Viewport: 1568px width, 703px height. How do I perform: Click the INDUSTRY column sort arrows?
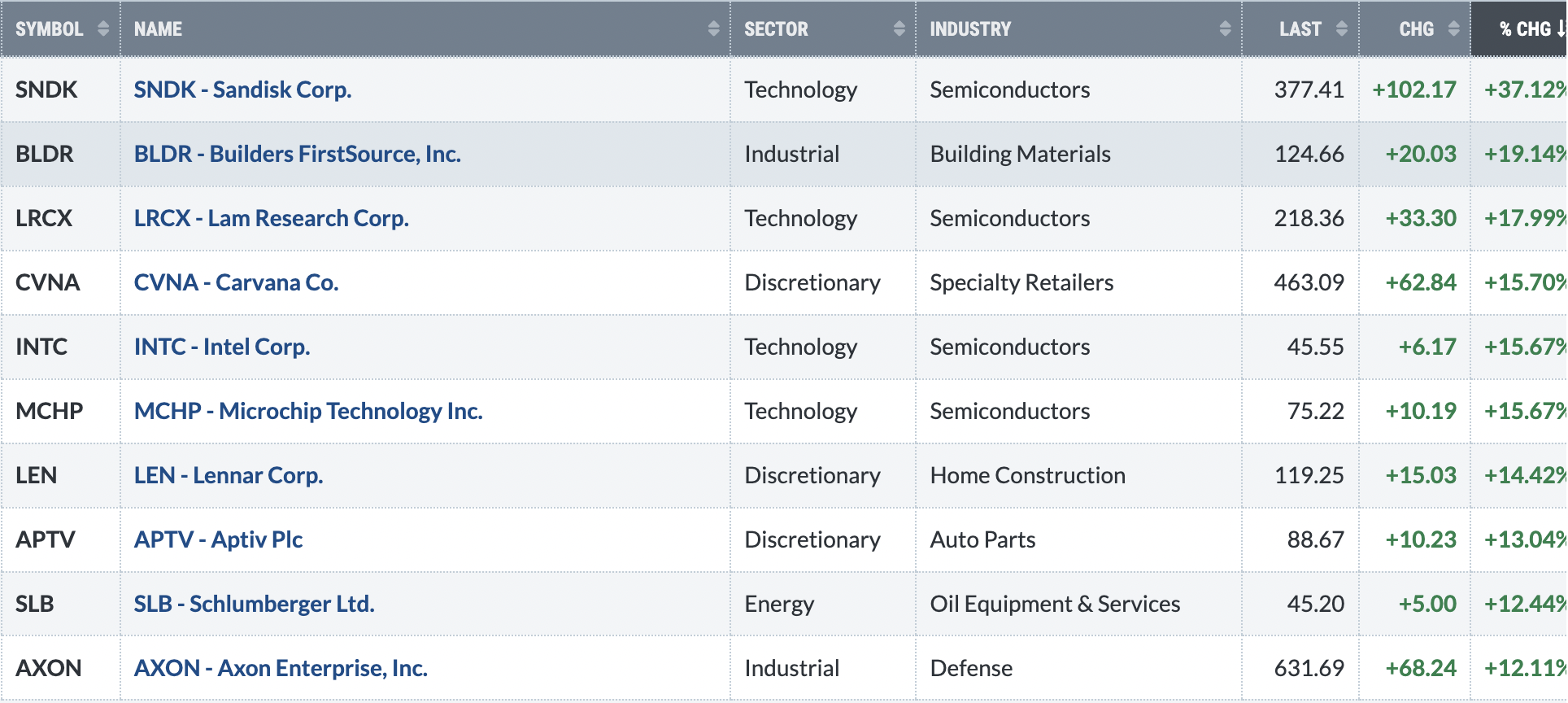1226,29
